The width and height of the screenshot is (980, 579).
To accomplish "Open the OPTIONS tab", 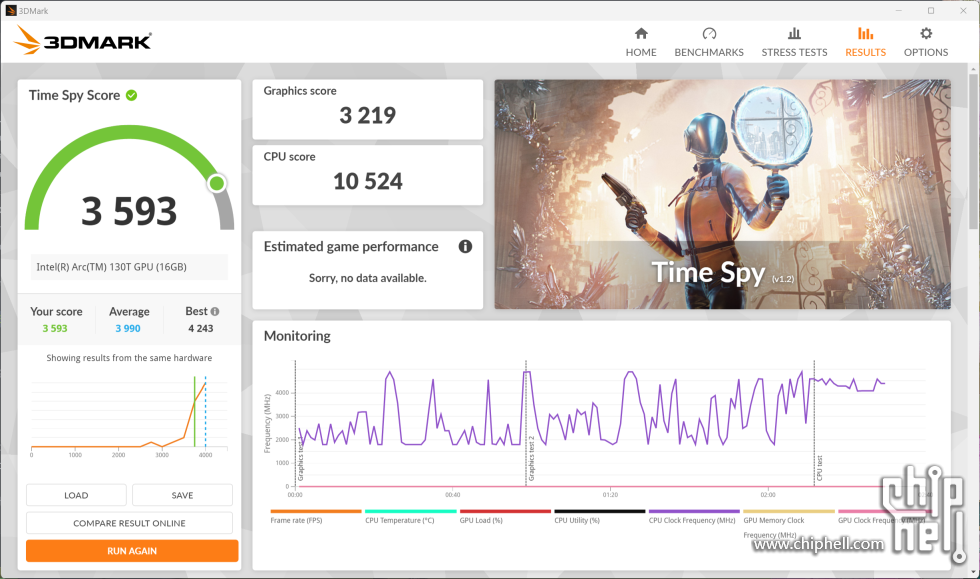I will pyautogui.click(x=926, y=43).
